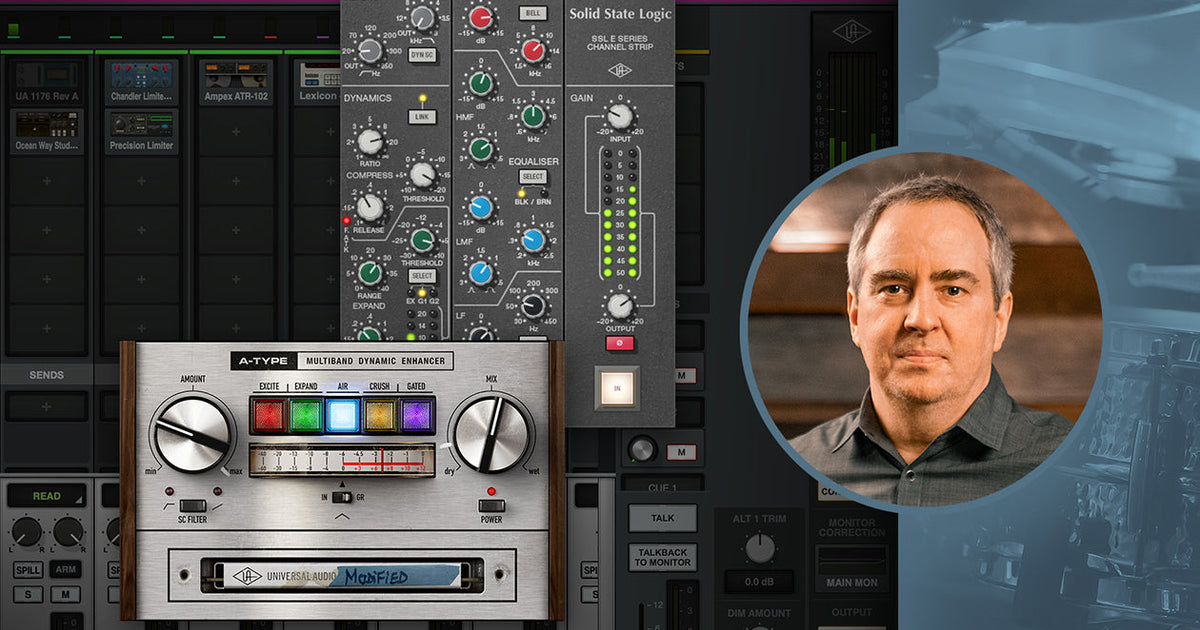Toggle the SSL channel strip IN button
Screen dimensions: 1200x630
[x=617, y=388]
